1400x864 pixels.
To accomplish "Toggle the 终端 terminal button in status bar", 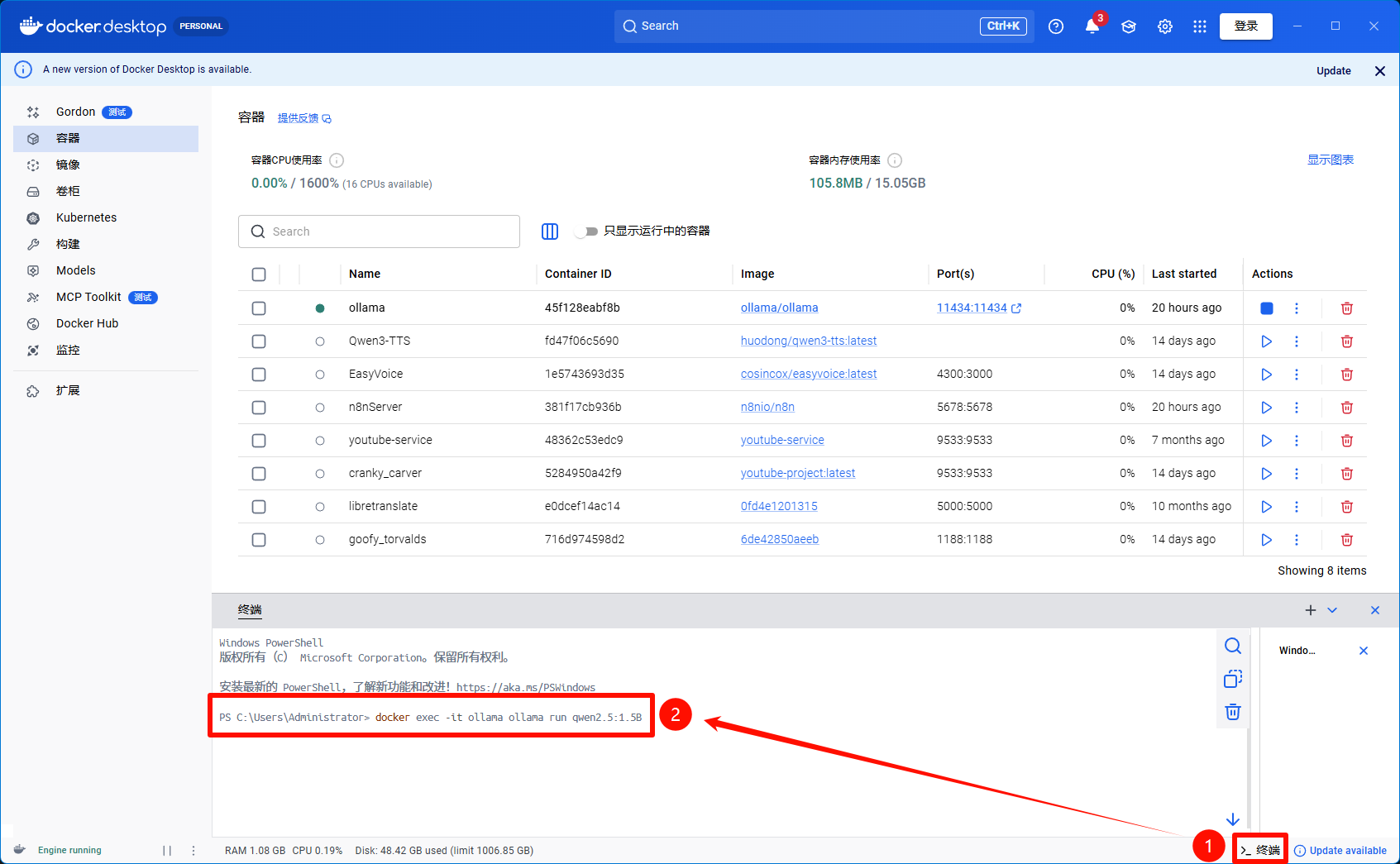I will point(1260,851).
